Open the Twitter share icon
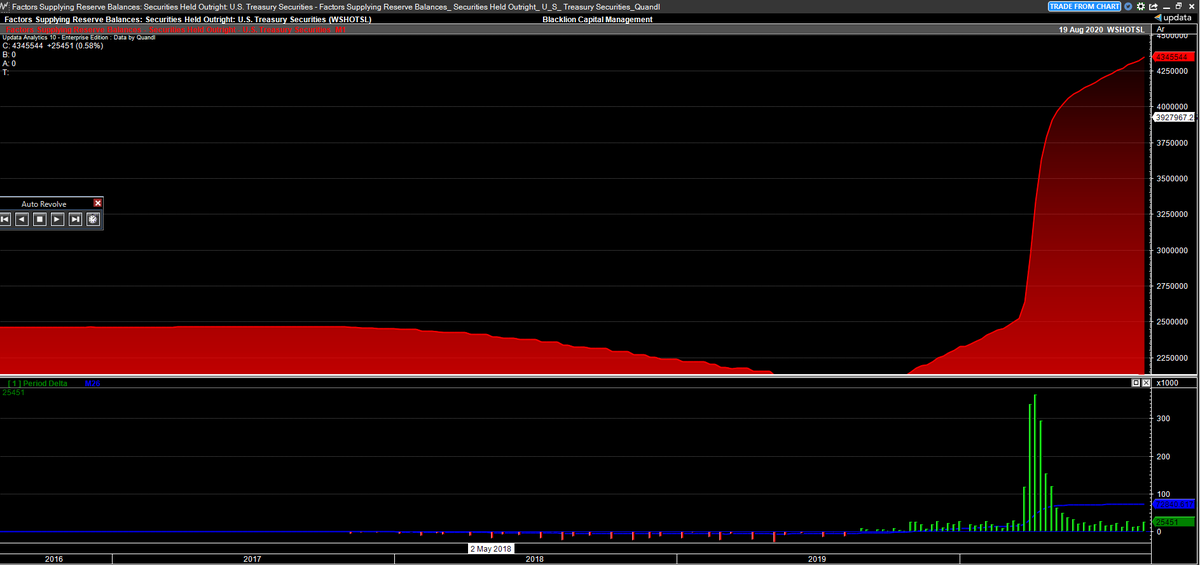This screenshot has height=565, width=1200. [1128, 6]
